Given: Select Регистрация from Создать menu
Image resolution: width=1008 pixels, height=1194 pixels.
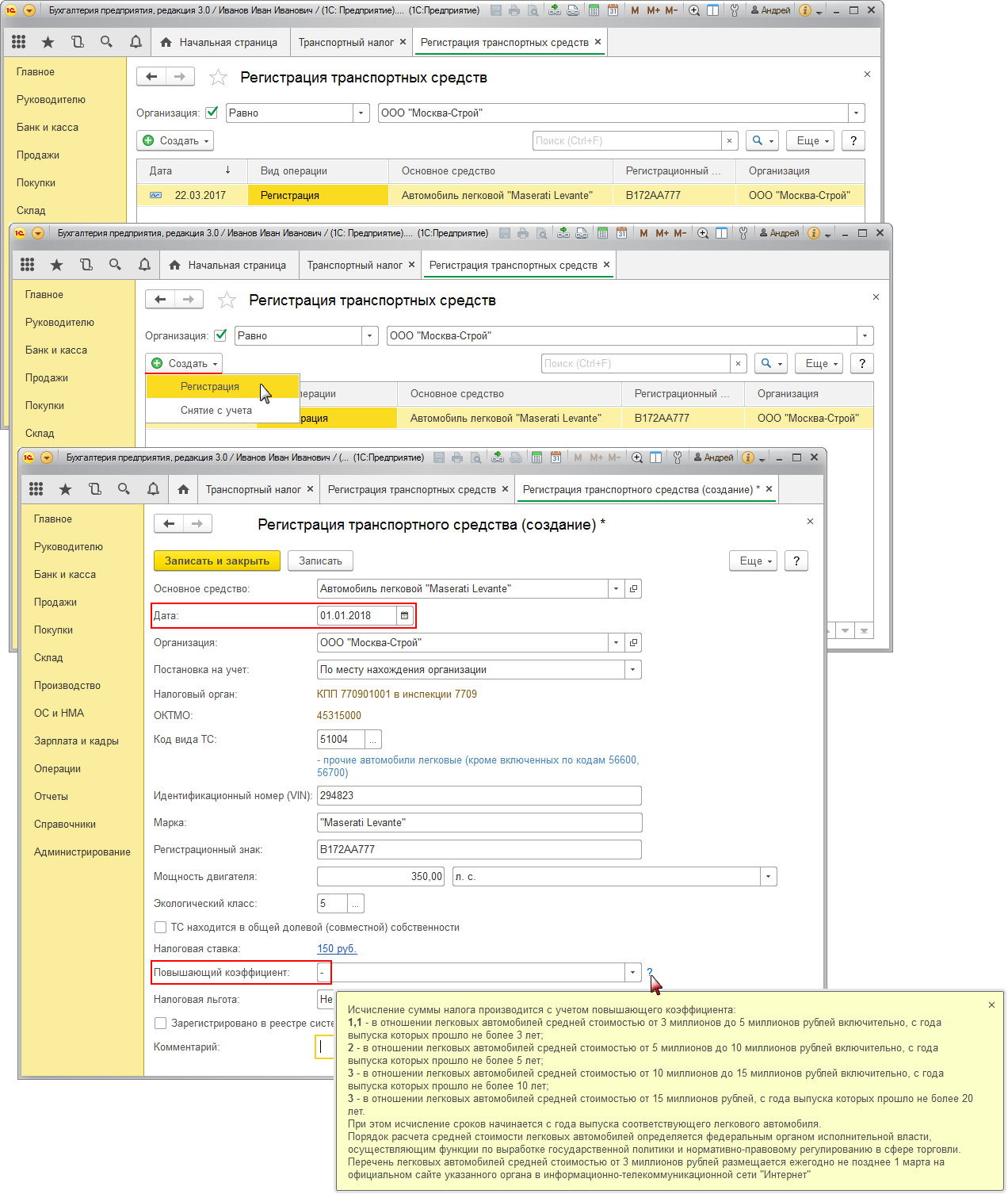Looking at the screenshot, I should [223, 386].
